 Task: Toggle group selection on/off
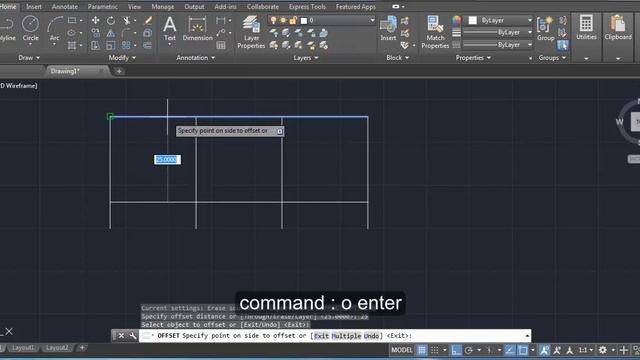click(562, 45)
